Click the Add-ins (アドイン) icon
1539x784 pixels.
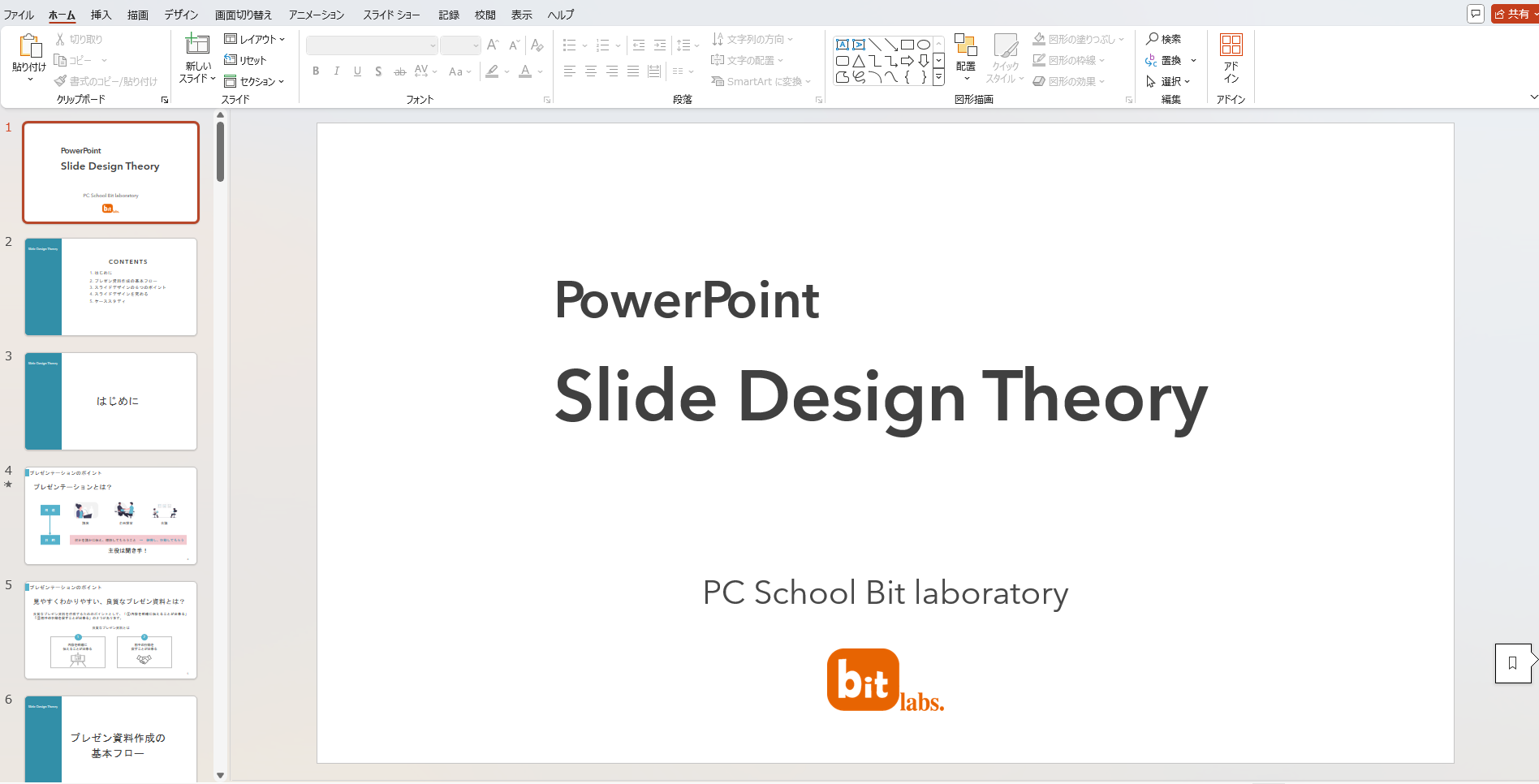pyautogui.click(x=1231, y=45)
